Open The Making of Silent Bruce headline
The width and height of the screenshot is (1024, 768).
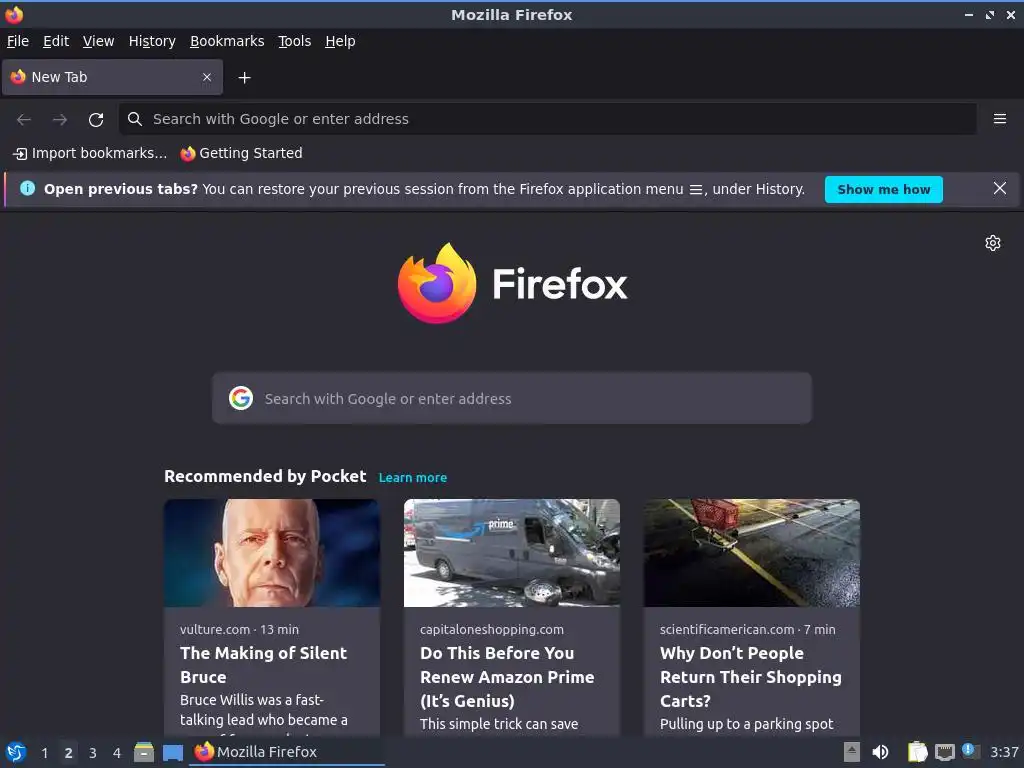point(264,665)
